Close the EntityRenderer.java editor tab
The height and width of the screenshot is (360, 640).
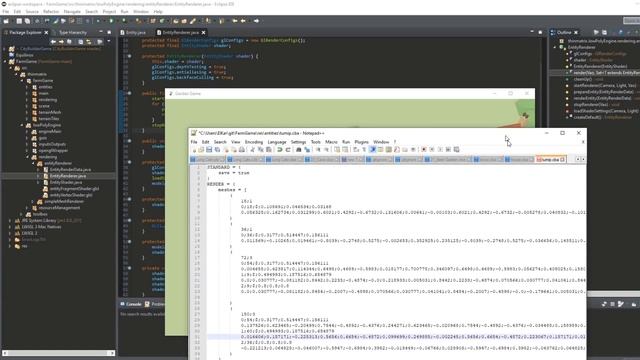(x=203, y=32)
